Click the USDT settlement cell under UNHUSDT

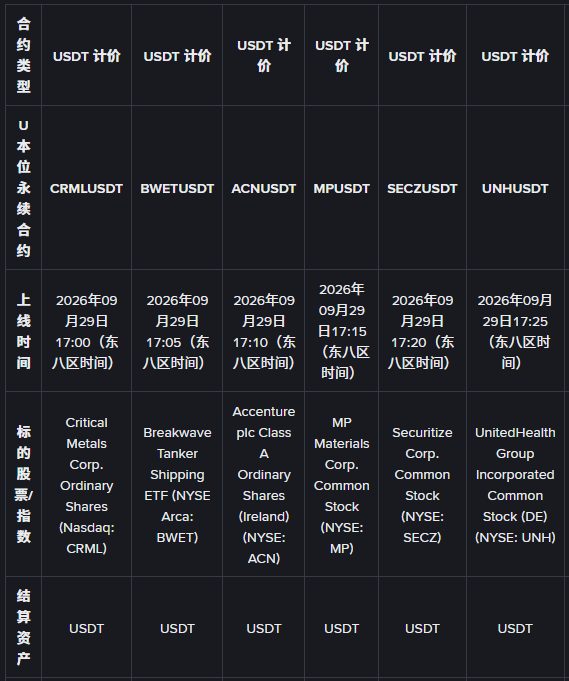[515, 628]
